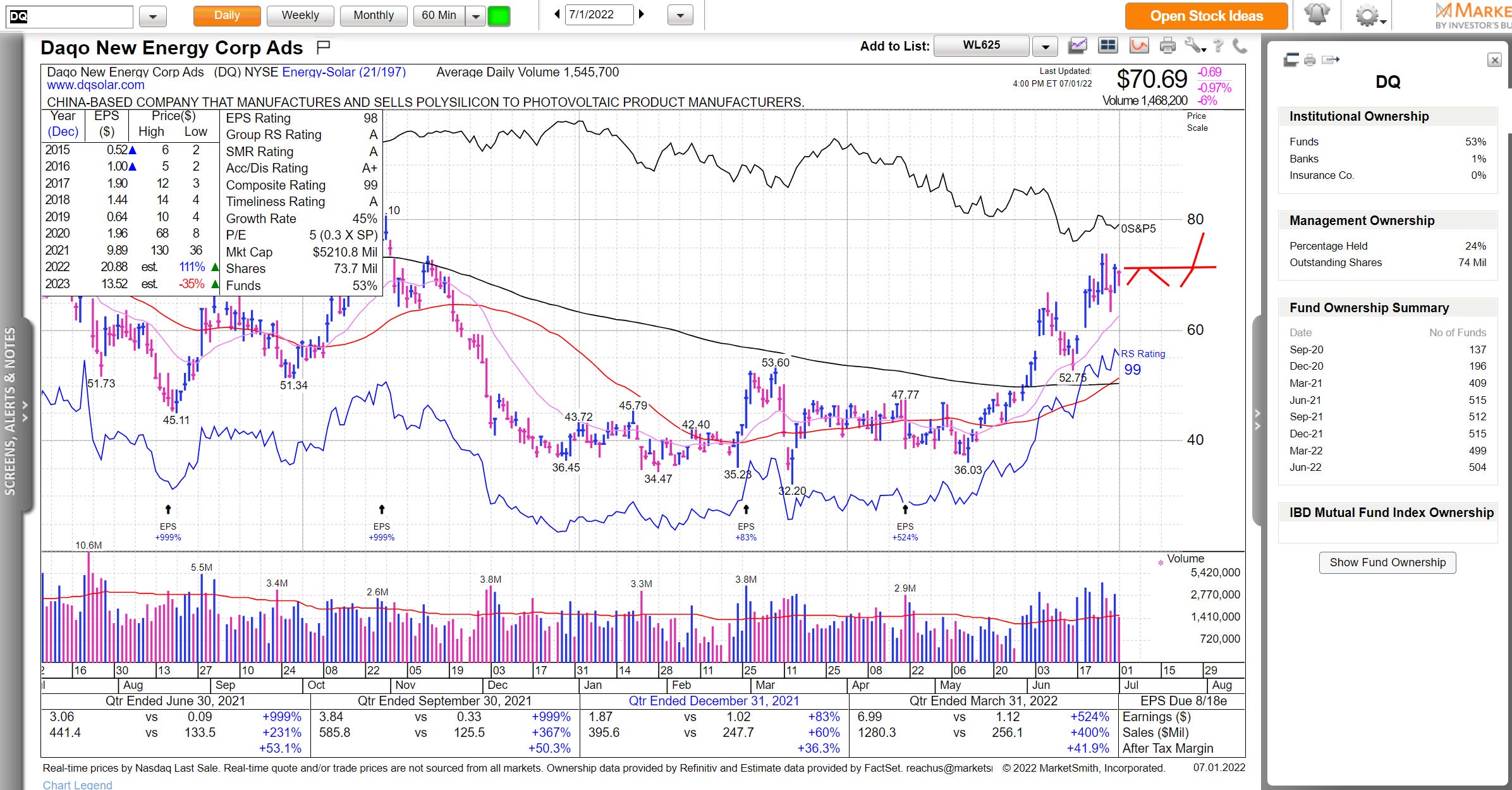The height and width of the screenshot is (790, 1512).
Task: Click the date field showing 7/1/2022
Action: pyautogui.click(x=599, y=15)
